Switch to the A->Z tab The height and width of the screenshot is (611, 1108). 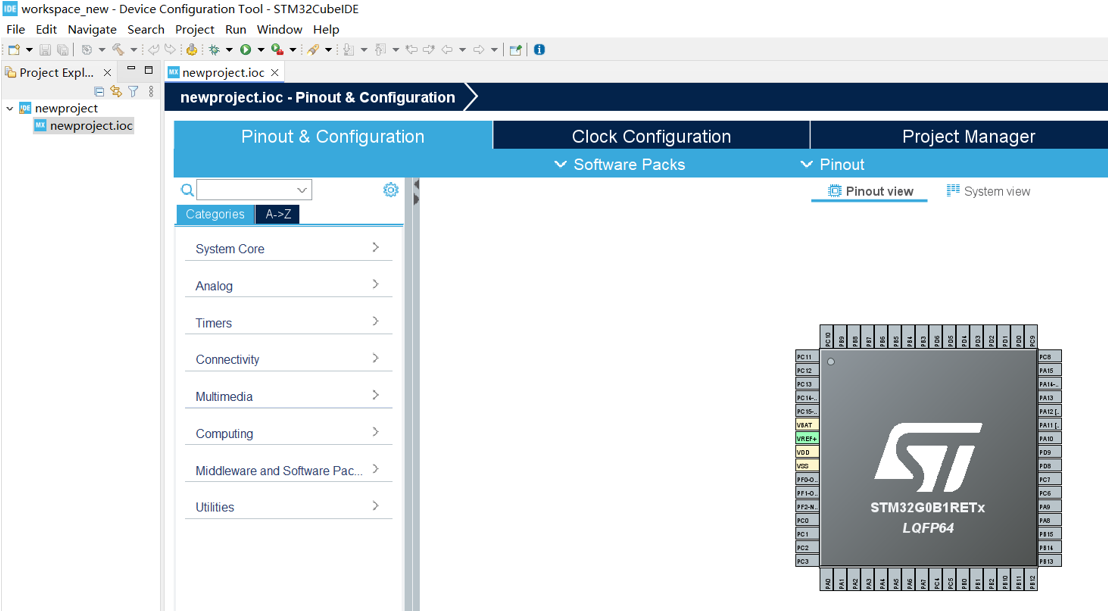pos(278,214)
